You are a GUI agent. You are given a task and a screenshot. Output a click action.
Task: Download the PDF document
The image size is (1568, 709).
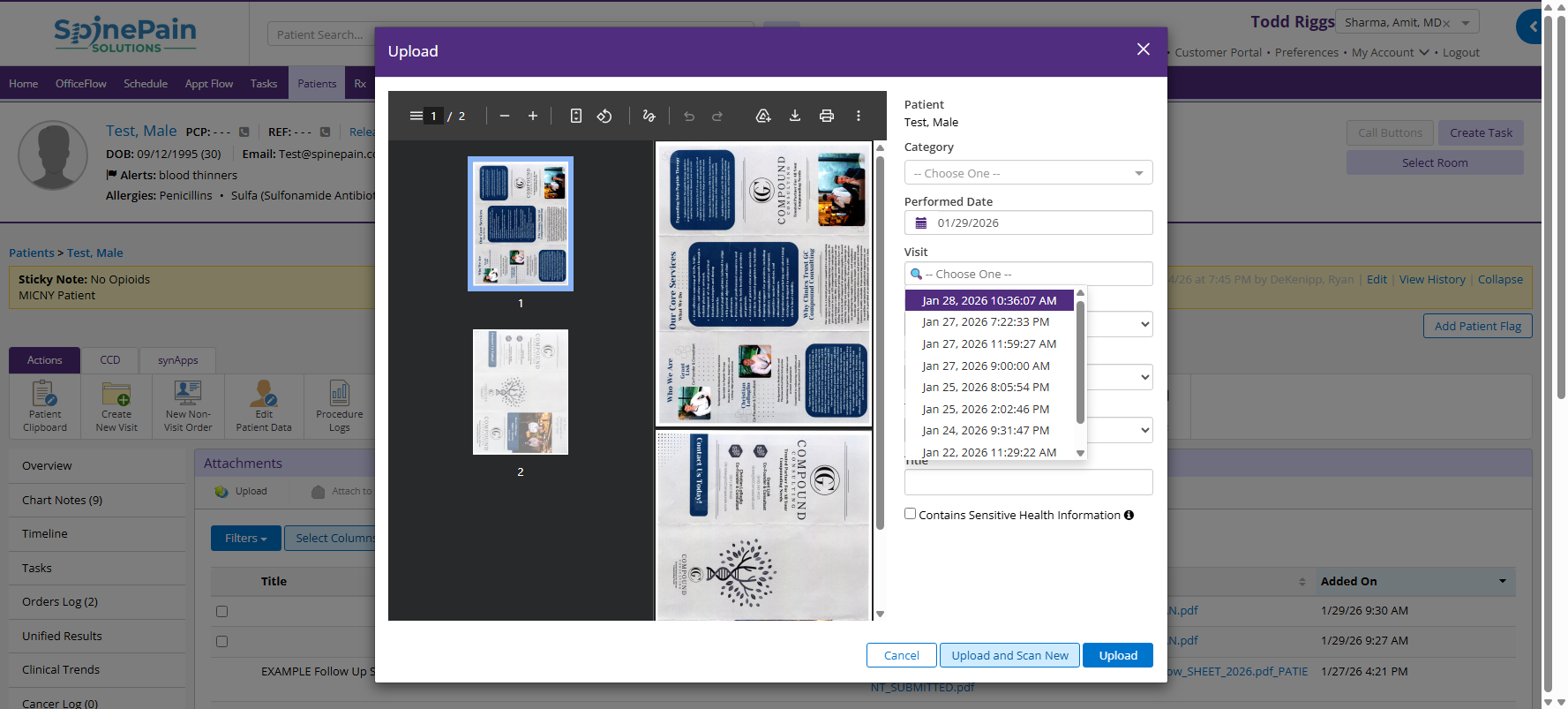795,116
